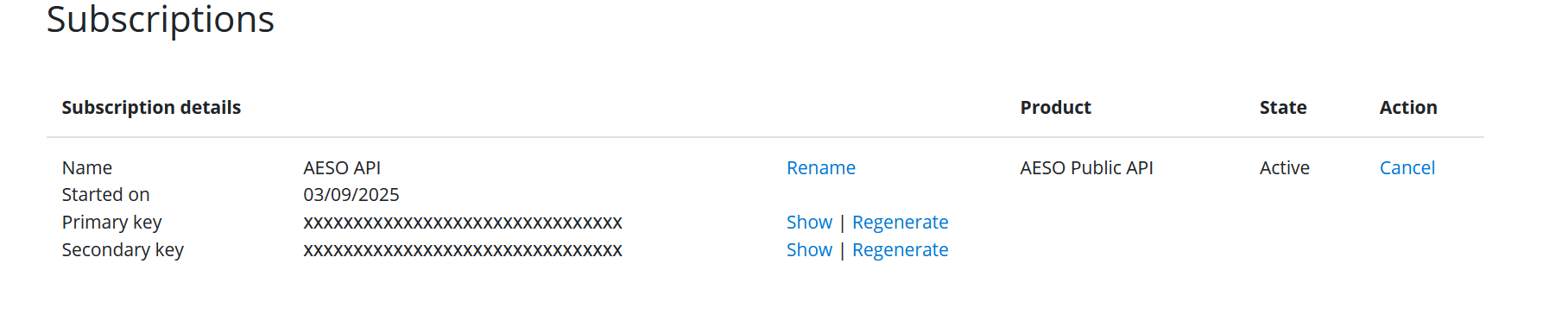Click the Subscription details column header

click(151, 108)
